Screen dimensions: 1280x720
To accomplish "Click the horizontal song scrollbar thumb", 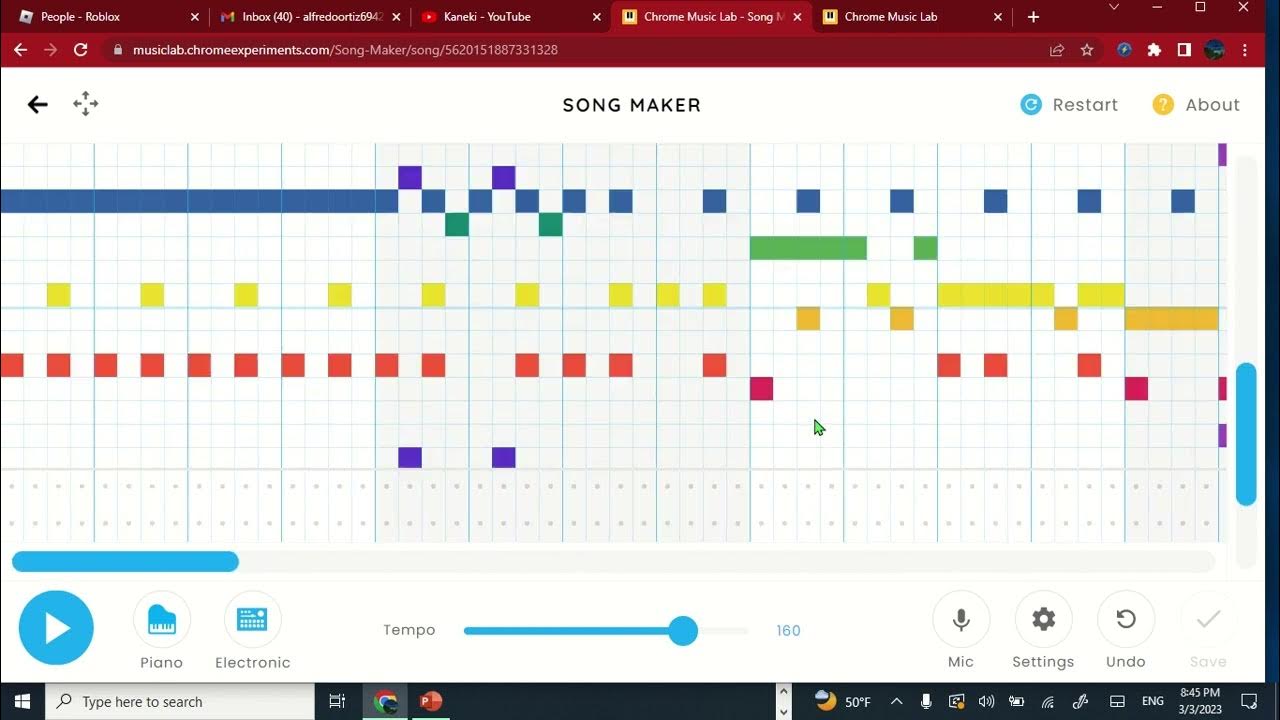I will click(x=125, y=562).
